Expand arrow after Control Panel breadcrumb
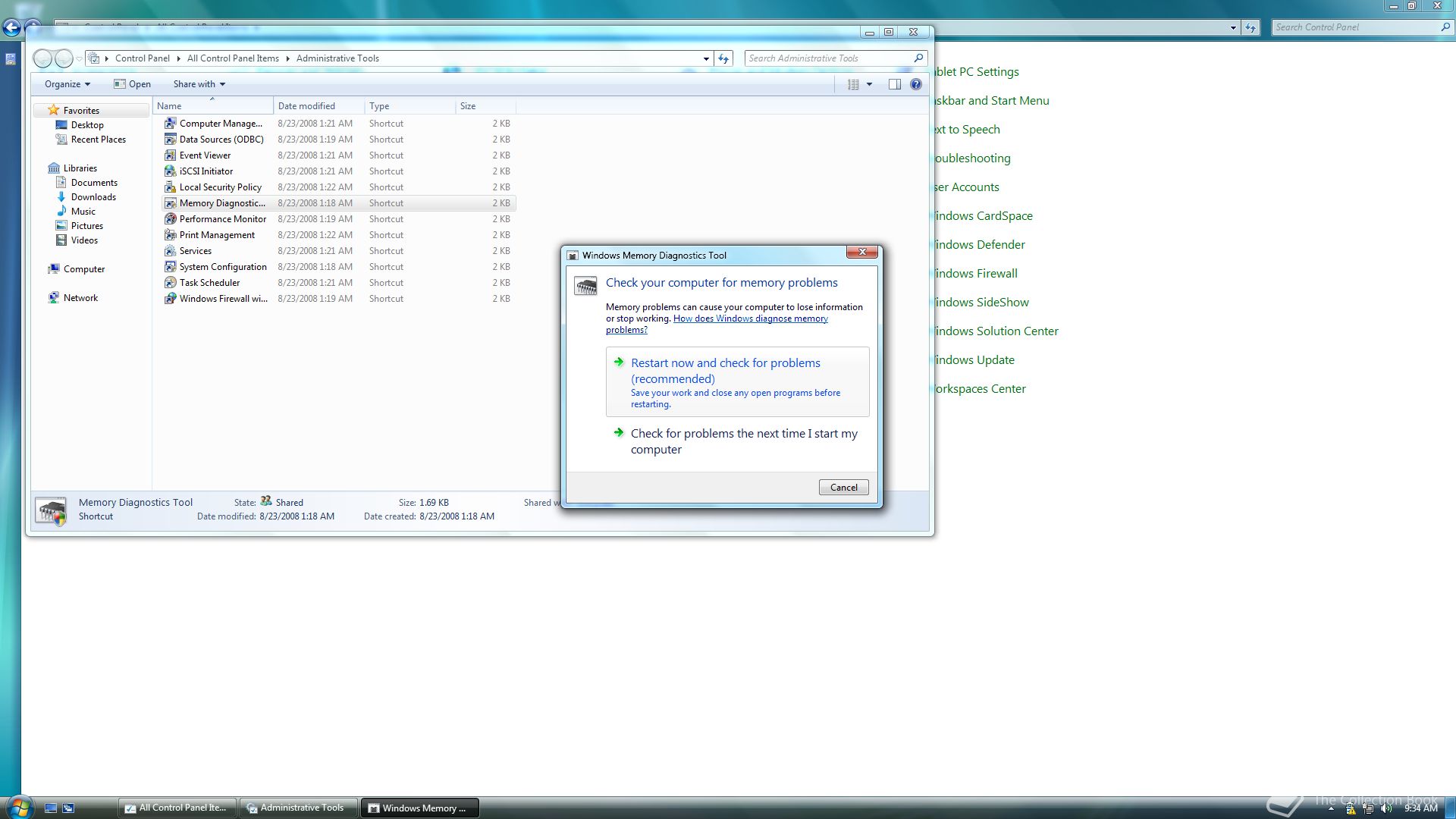The width and height of the screenshot is (1456, 819). [178, 58]
